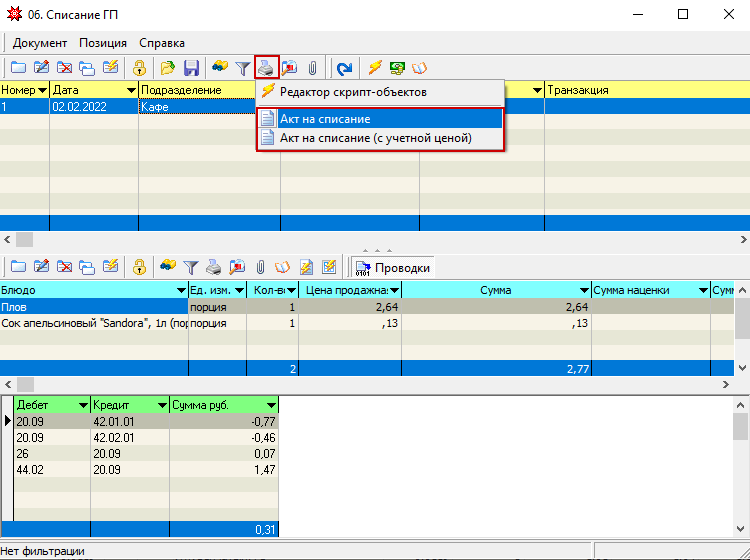This screenshot has height=560, width=750.
Task: Open the Справка menu
Action: point(162,43)
